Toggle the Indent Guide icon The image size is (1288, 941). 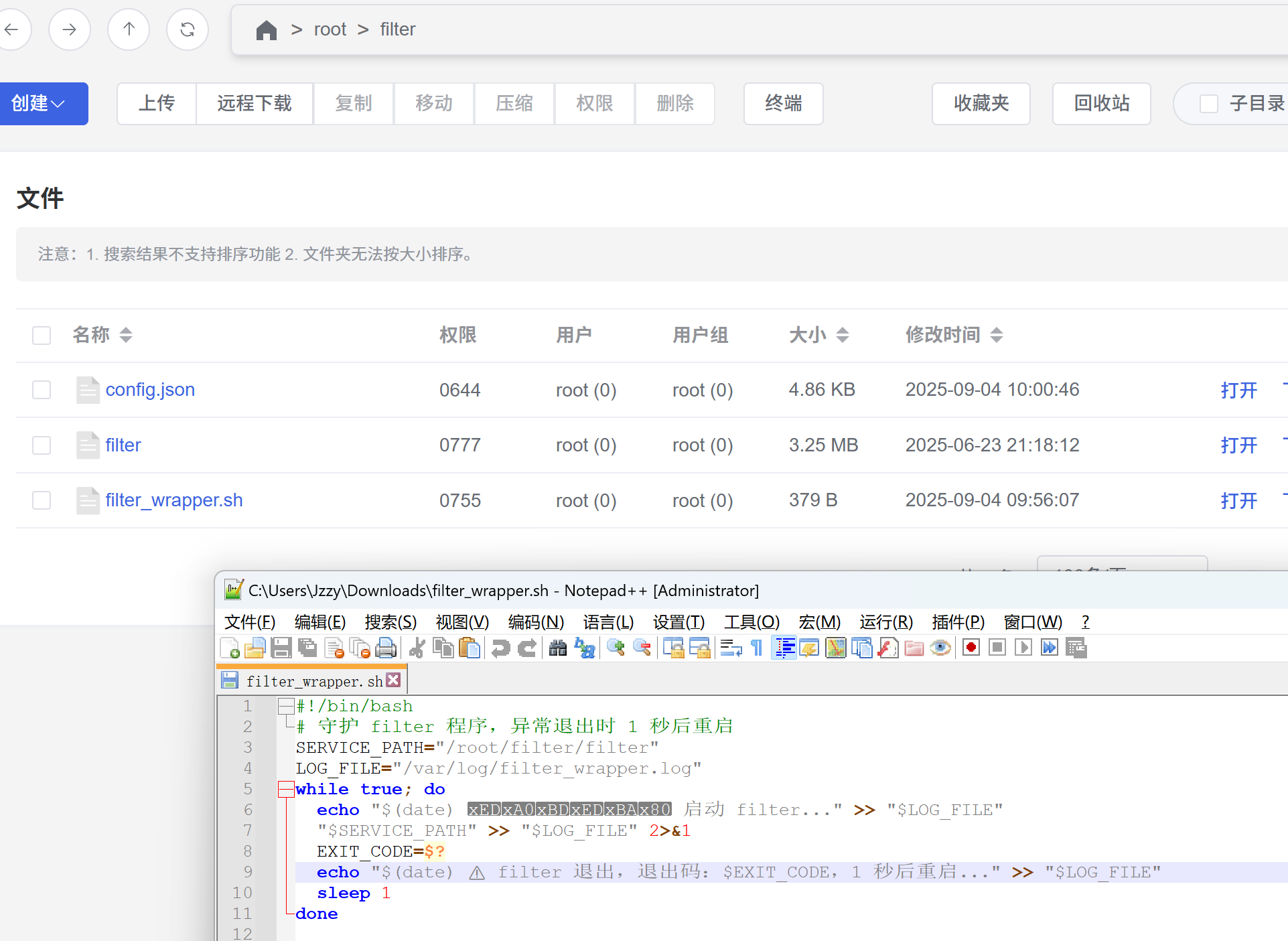[784, 648]
